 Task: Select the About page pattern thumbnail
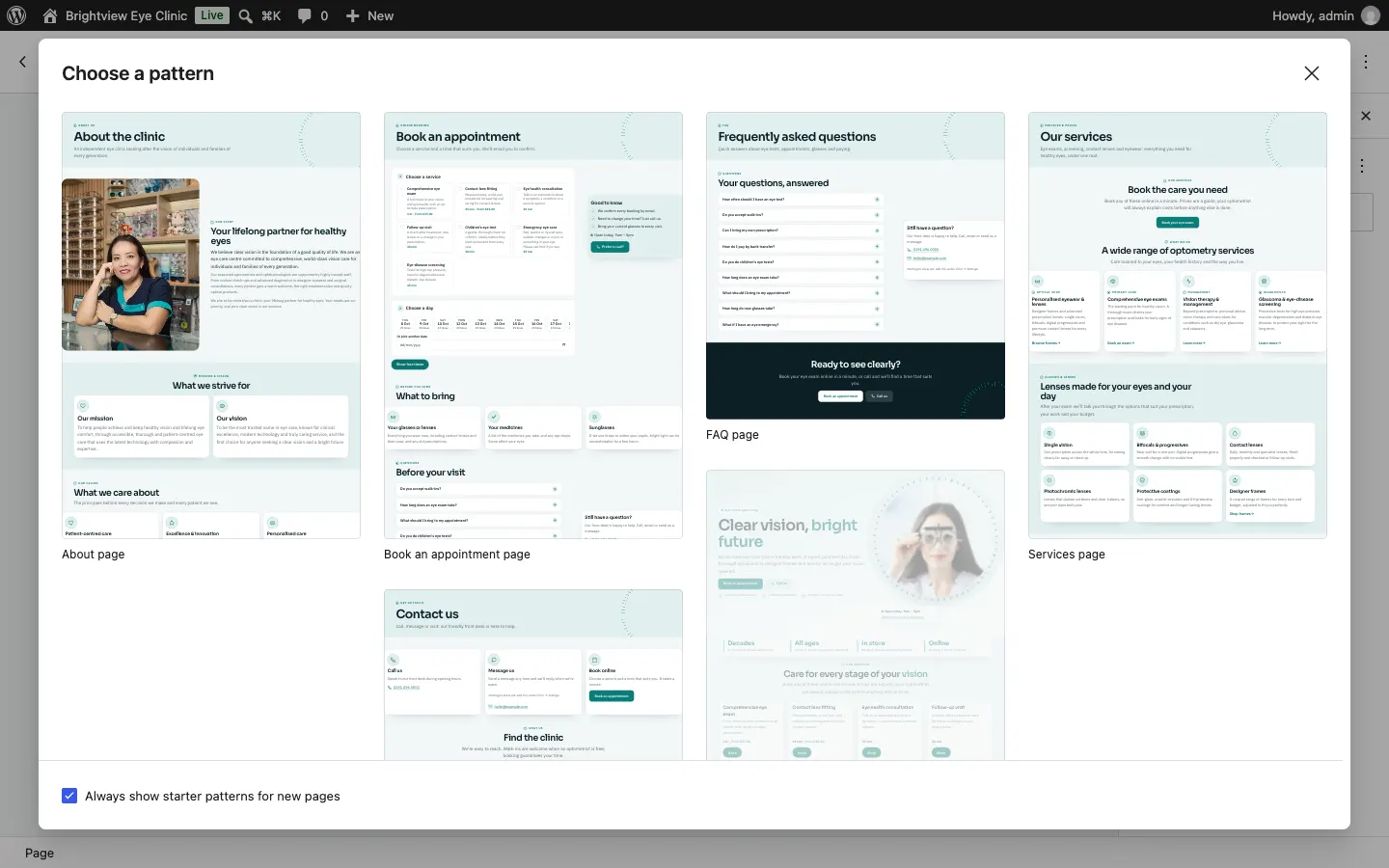tap(211, 325)
